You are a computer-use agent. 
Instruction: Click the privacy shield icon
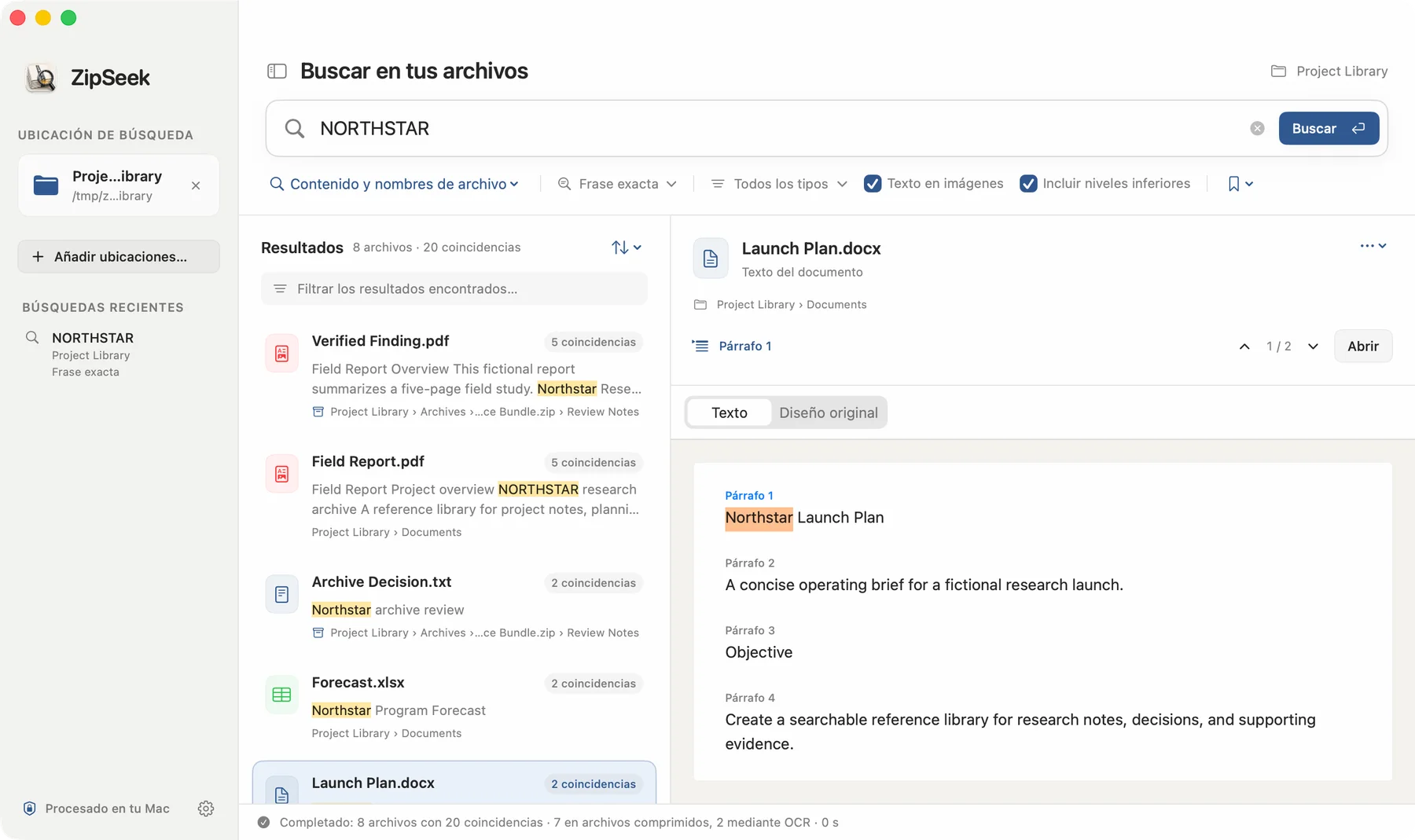[30, 809]
